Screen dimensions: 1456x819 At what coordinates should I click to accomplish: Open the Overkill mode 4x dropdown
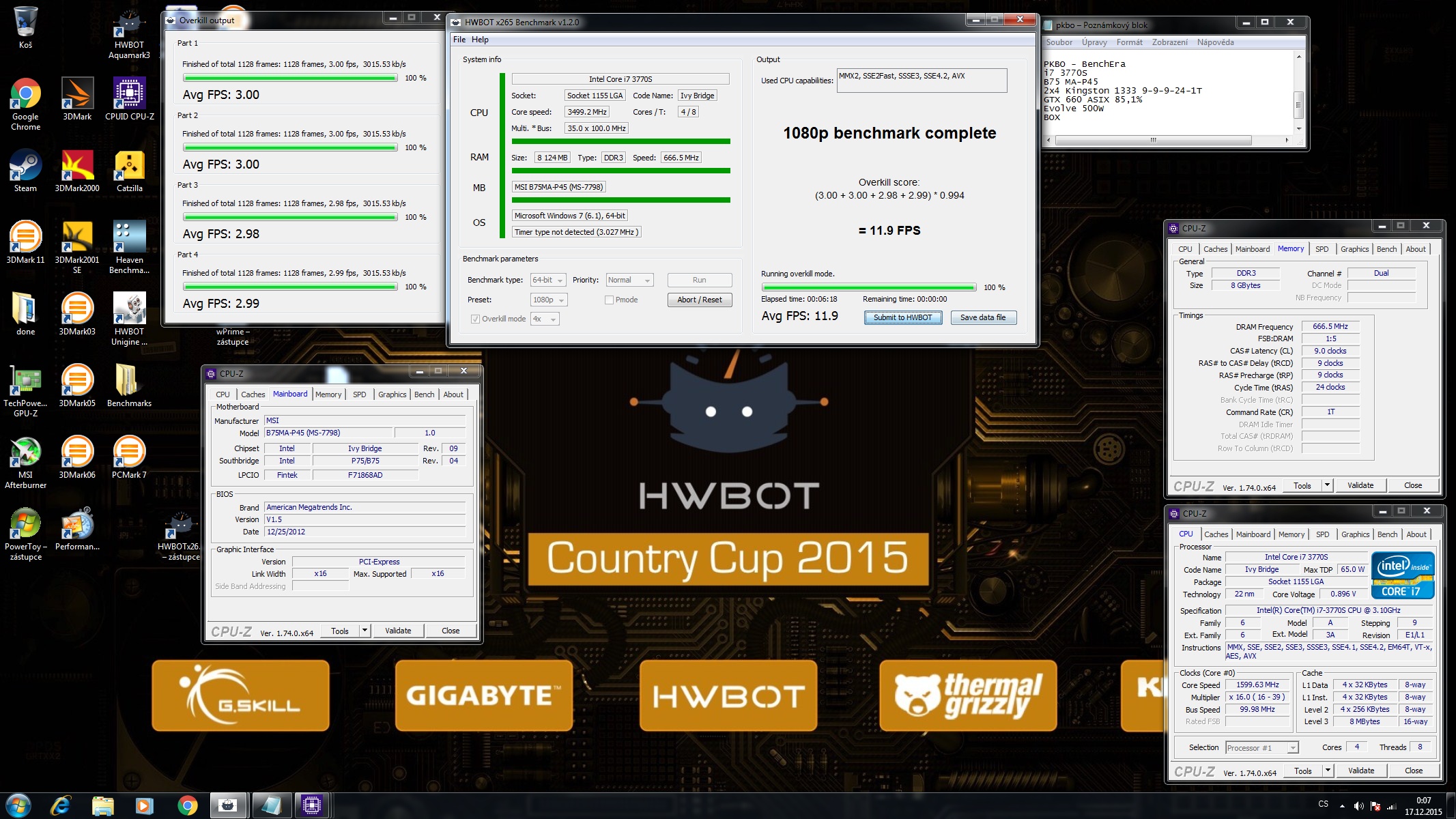[545, 319]
